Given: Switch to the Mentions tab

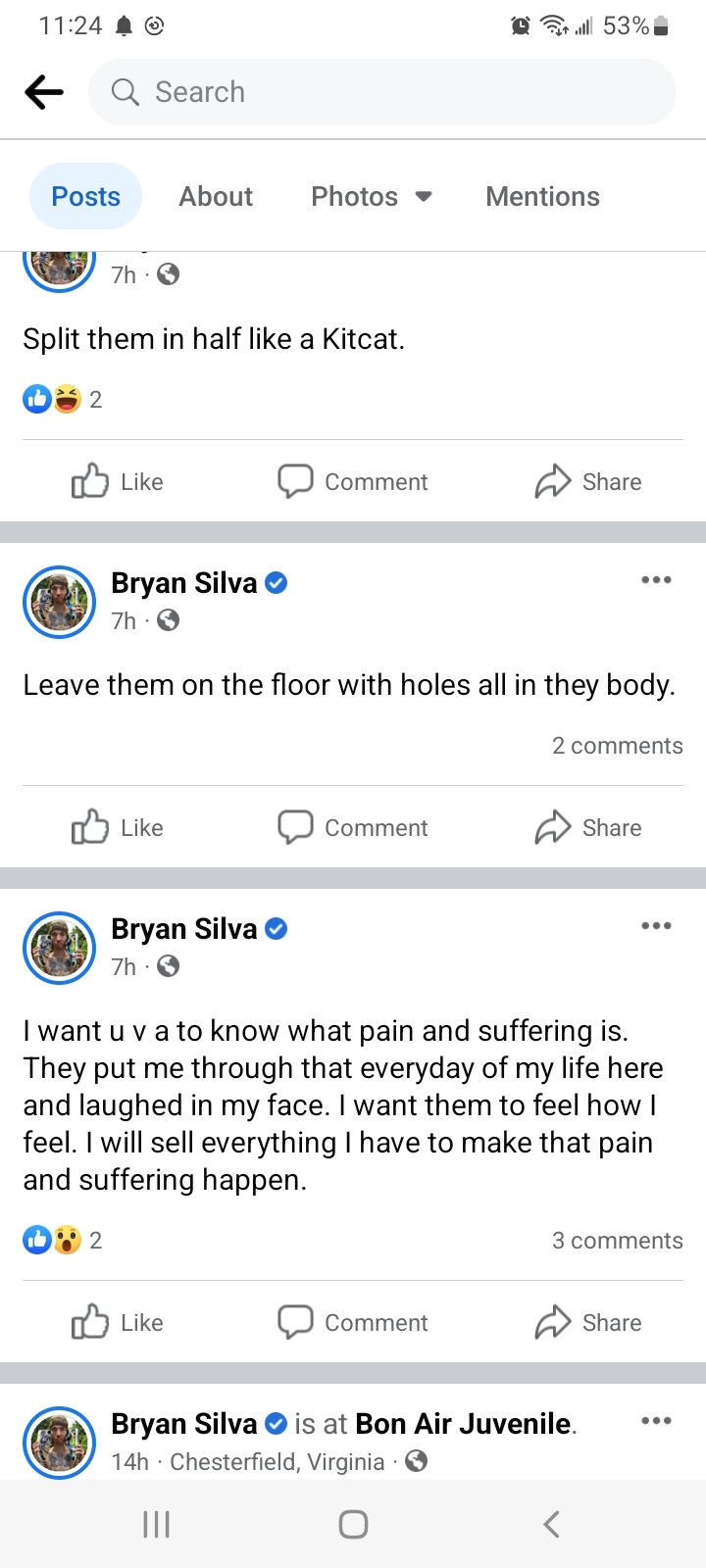Looking at the screenshot, I should click(542, 197).
